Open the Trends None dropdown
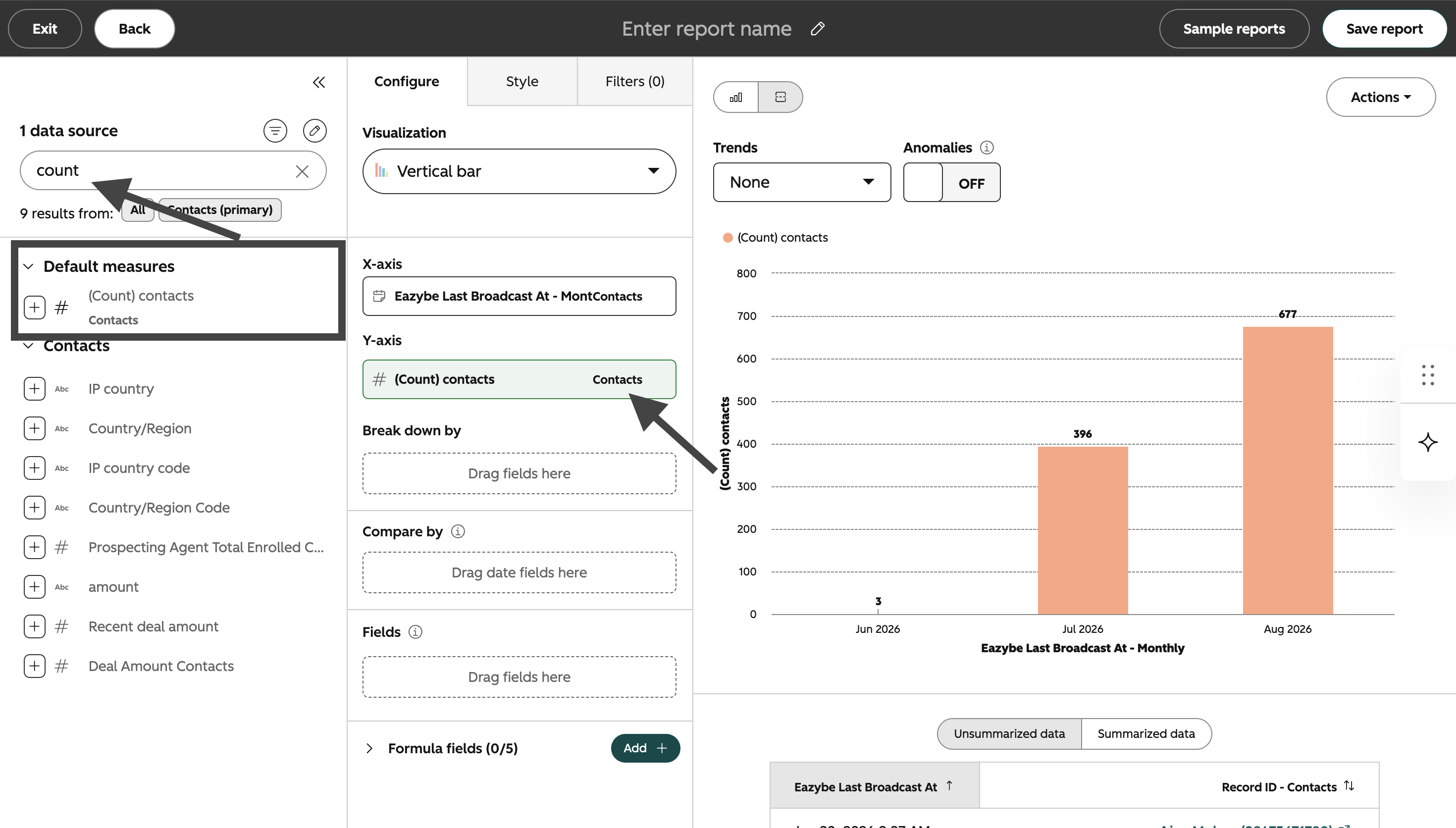 pyautogui.click(x=802, y=183)
